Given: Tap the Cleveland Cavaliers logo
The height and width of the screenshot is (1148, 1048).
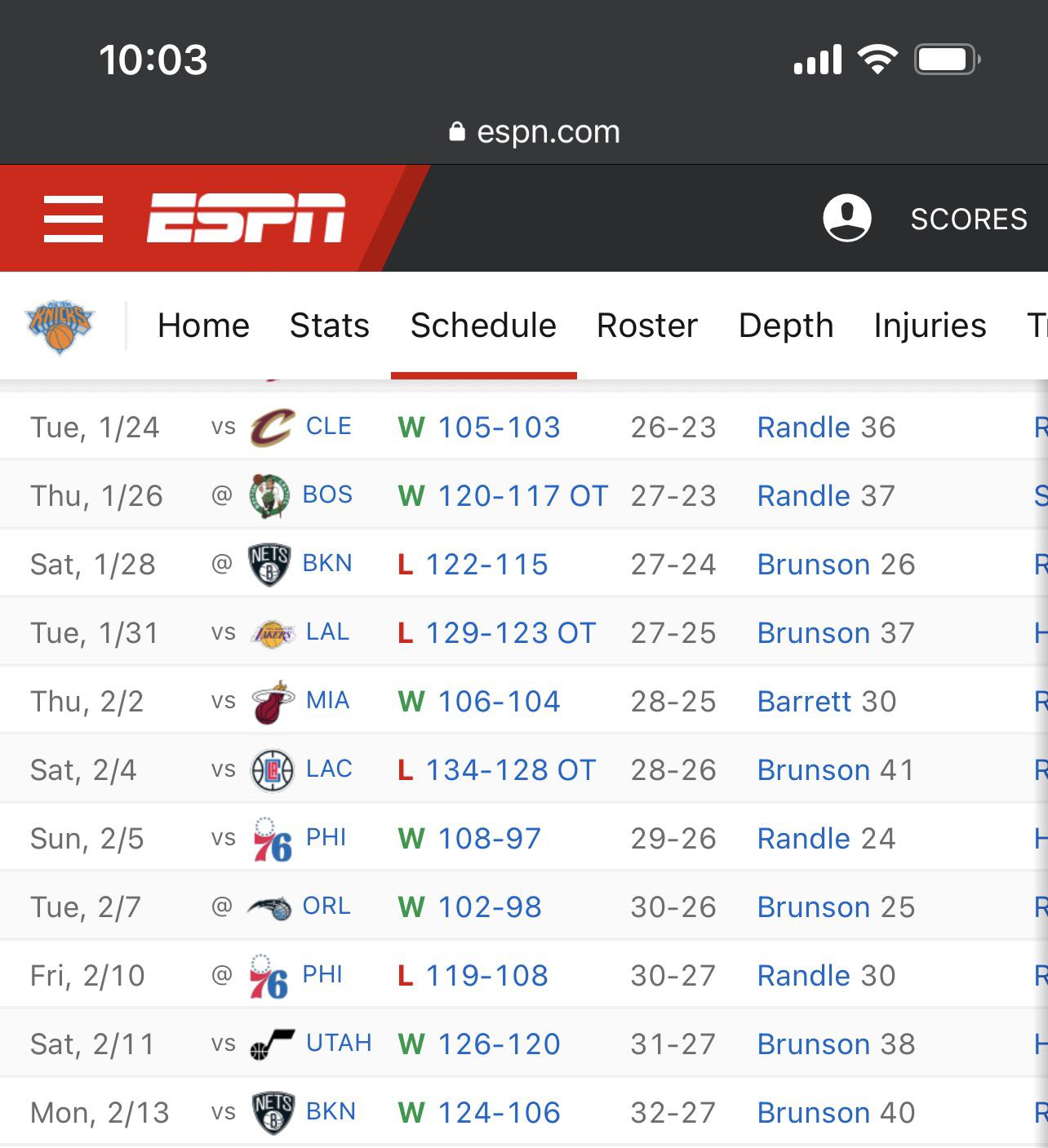Looking at the screenshot, I should (x=272, y=428).
